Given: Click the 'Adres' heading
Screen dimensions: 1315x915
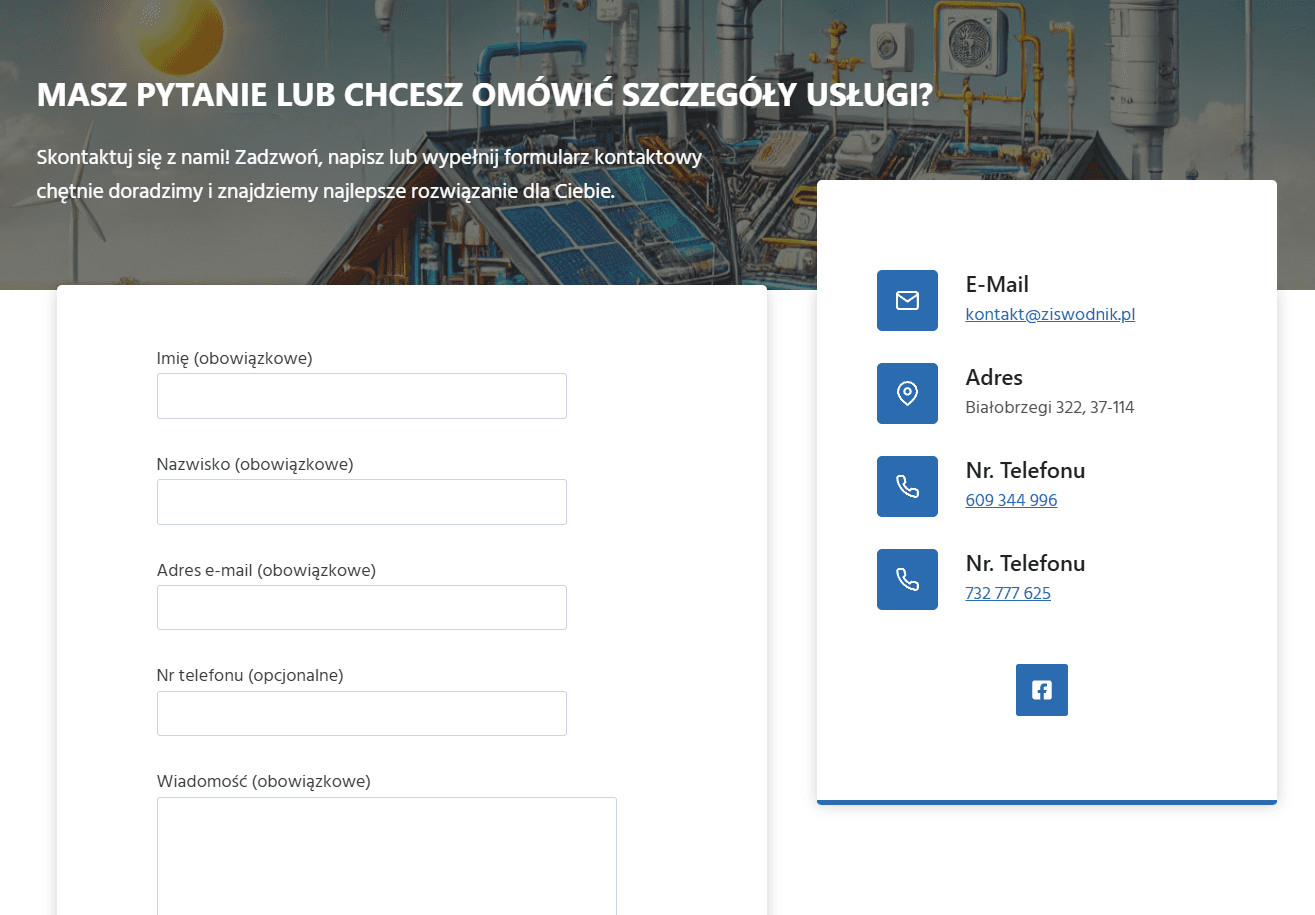Looking at the screenshot, I should (x=994, y=377).
